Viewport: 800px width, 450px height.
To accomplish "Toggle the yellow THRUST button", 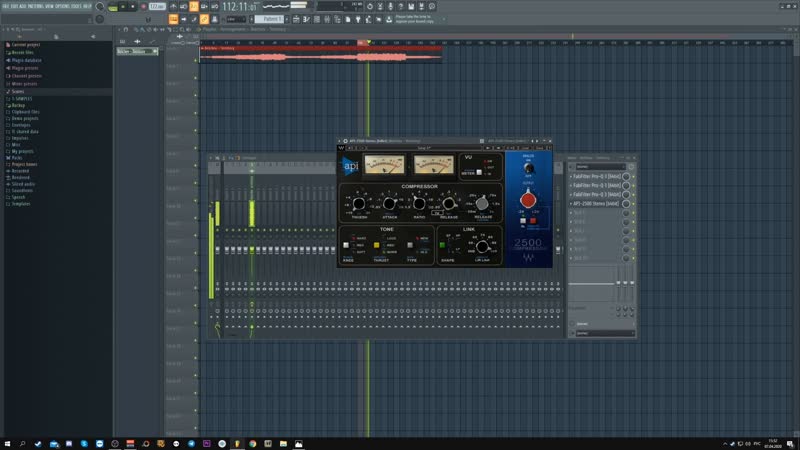I will pyautogui.click(x=377, y=245).
